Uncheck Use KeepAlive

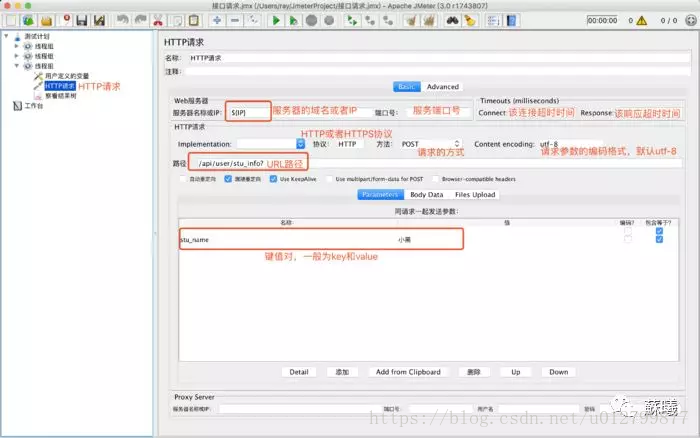[x=273, y=179]
